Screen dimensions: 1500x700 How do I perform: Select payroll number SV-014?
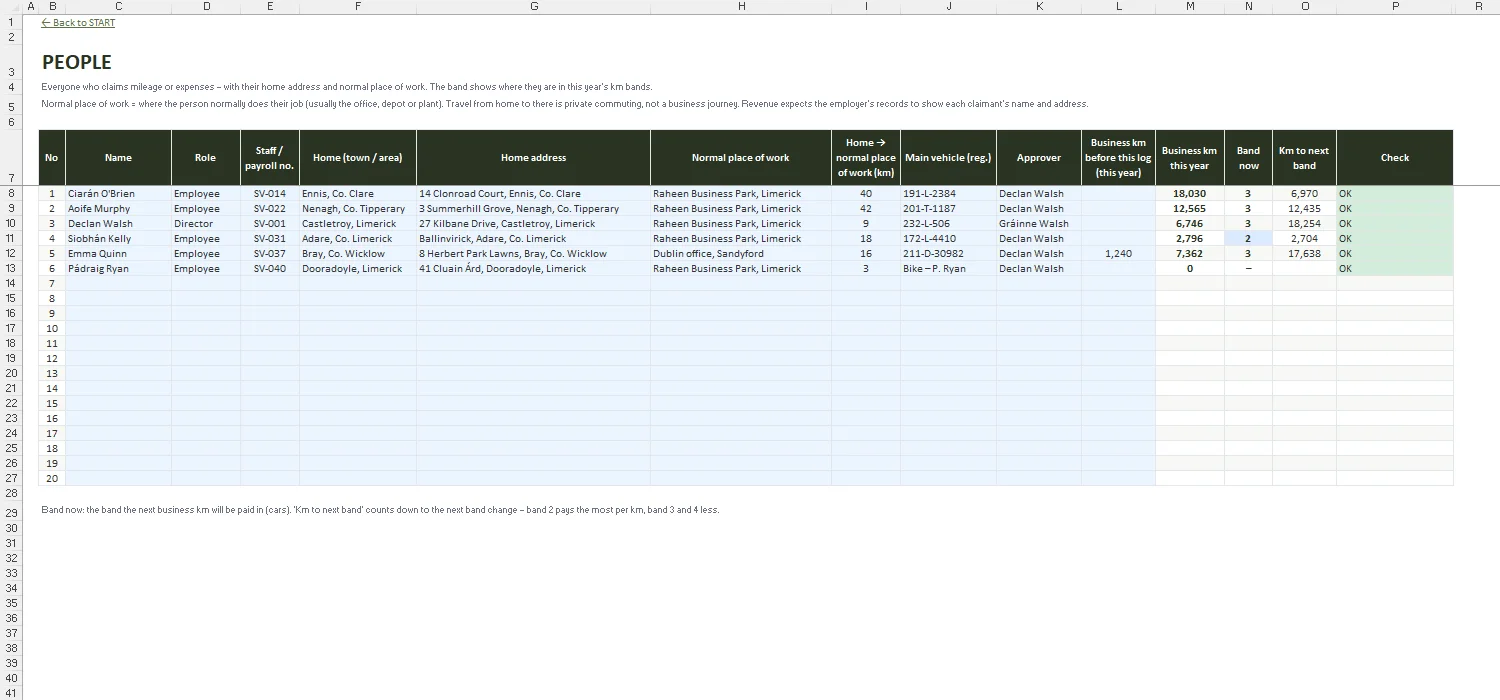pos(269,193)
